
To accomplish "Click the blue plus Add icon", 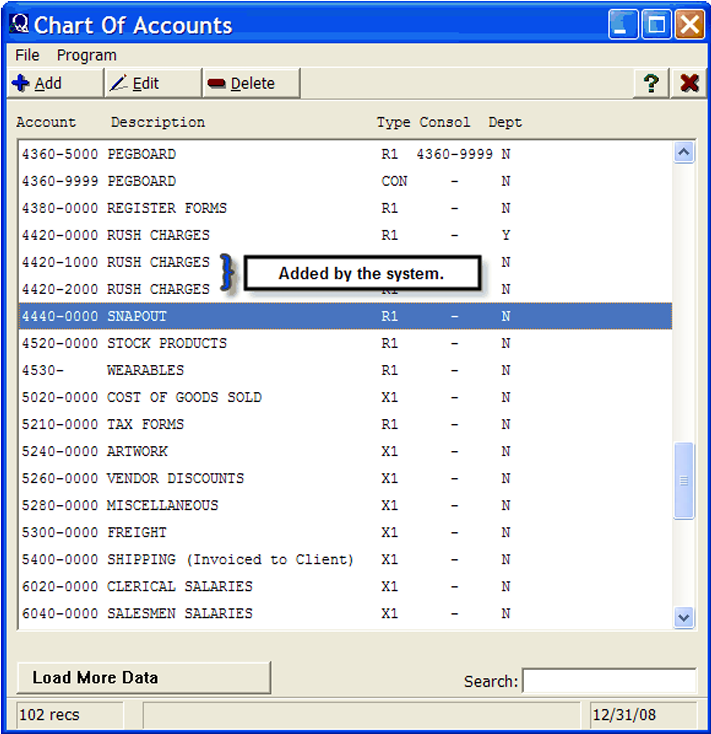I will tap(21, 83).
